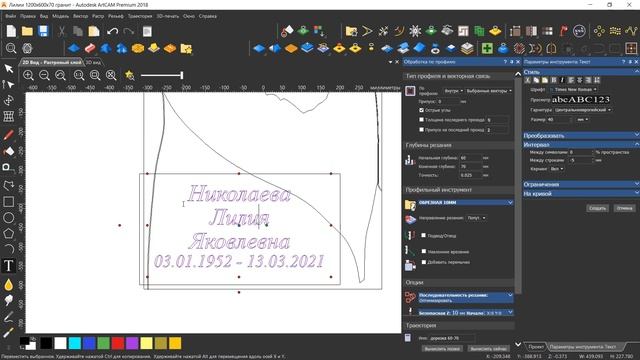640x360 pixels.
Task: Expand the На кривой section
Action: pos(581,193)
